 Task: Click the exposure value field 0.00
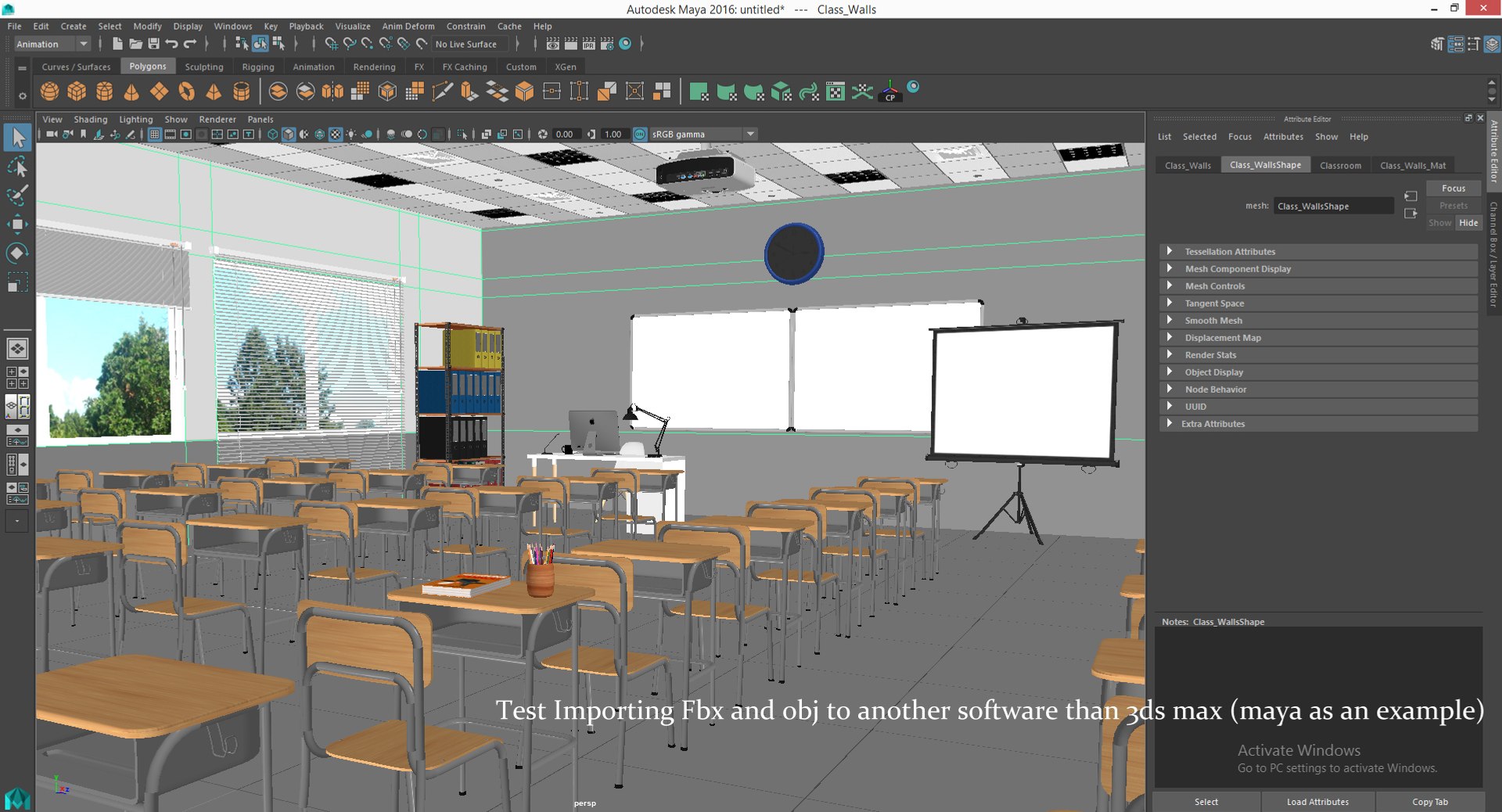click(x=566, y=135)
